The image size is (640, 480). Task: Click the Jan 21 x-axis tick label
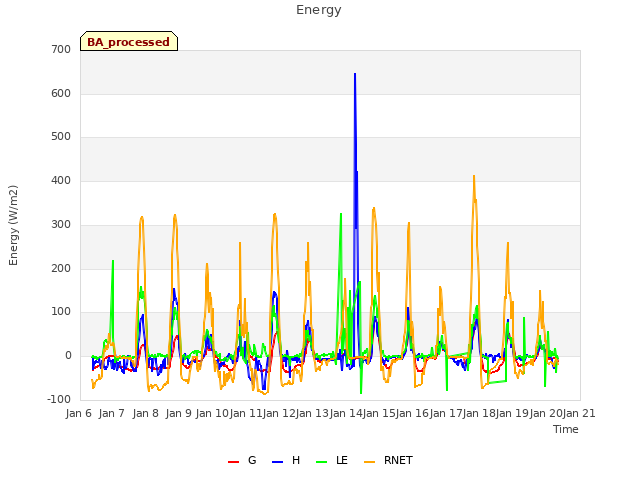579,413
